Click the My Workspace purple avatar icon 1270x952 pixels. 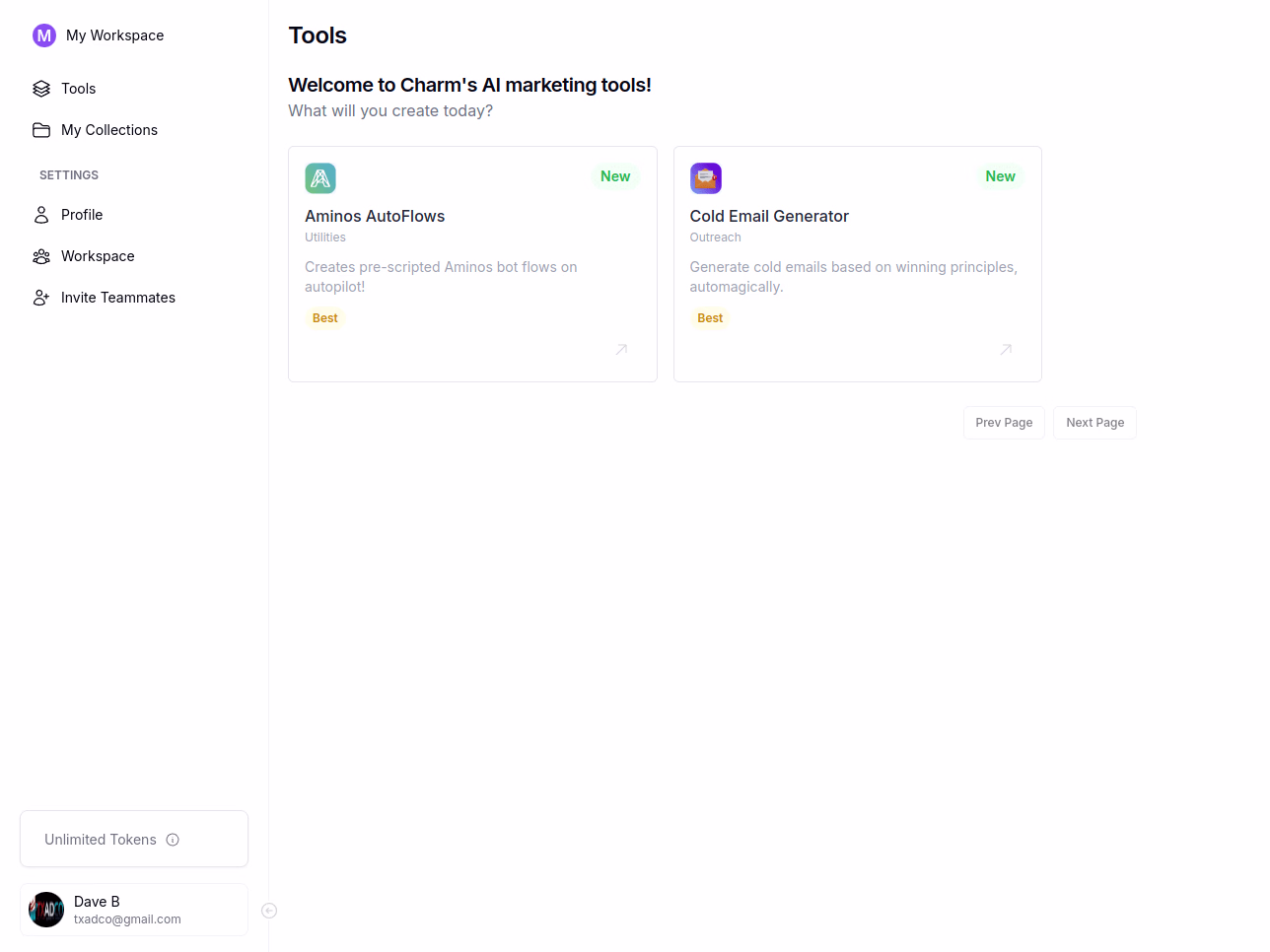pos(44,35)
